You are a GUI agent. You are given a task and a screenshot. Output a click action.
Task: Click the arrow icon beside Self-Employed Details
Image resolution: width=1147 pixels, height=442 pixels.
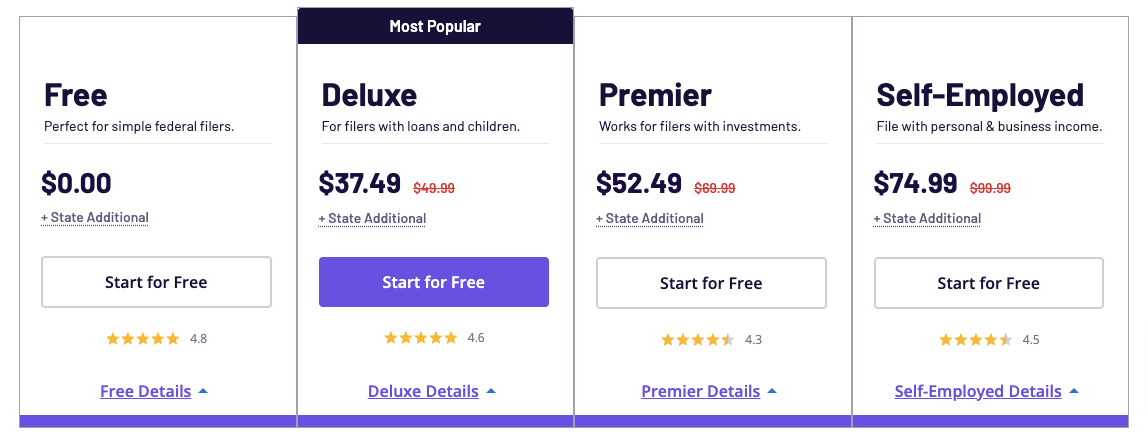coord(1073,392)
